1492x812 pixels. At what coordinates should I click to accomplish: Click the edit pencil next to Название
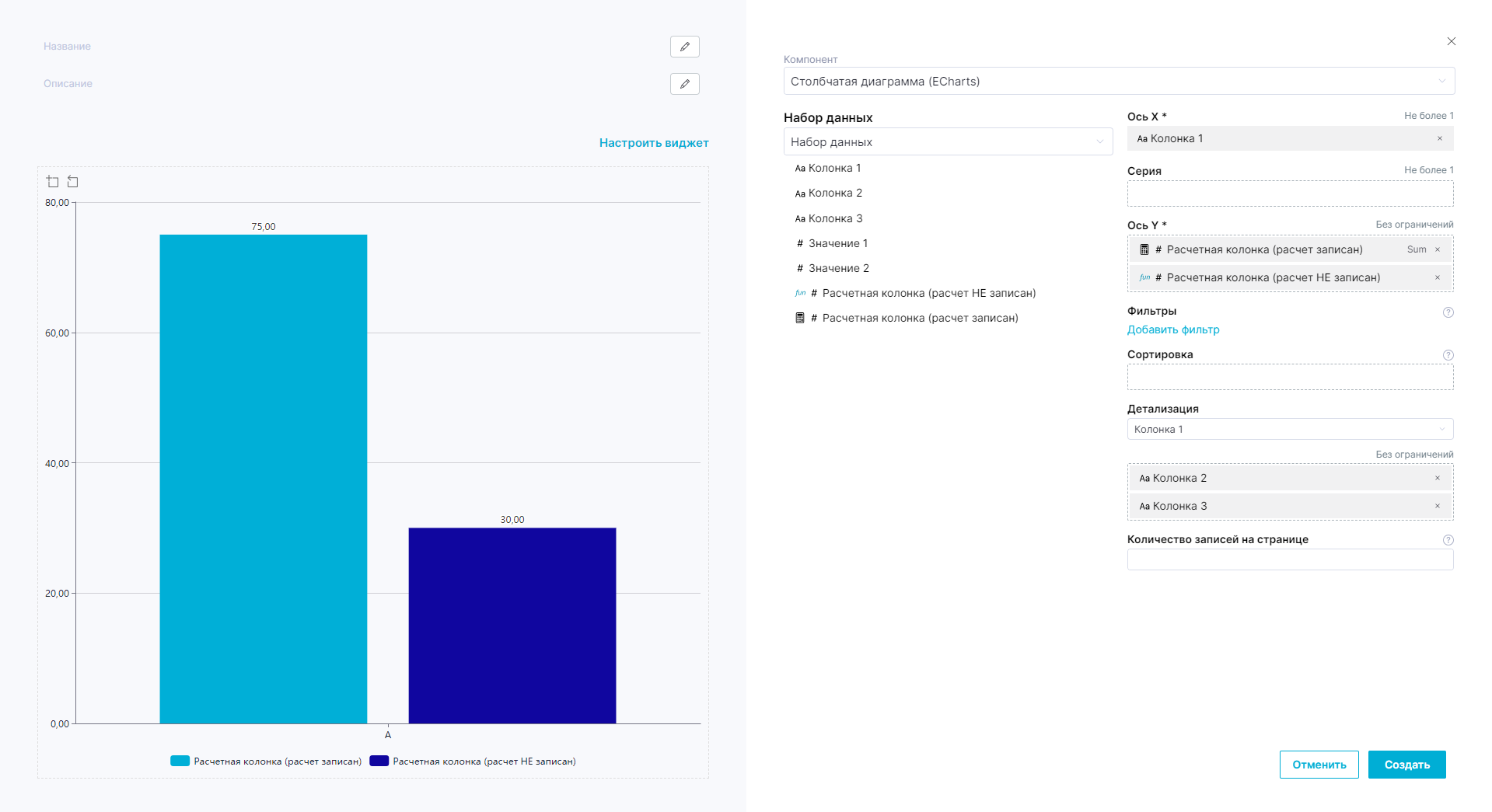pos(684,47)
